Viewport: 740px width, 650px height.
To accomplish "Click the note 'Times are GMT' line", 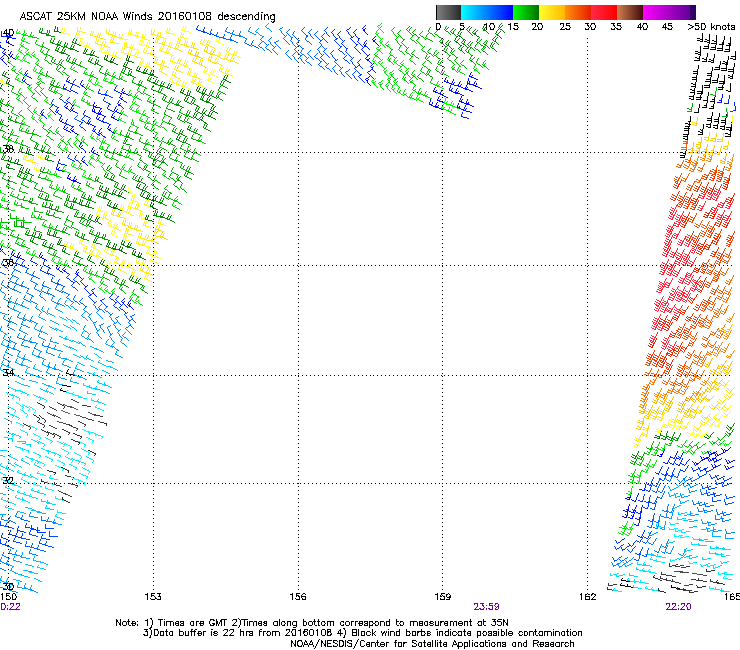I will point(312,623).
